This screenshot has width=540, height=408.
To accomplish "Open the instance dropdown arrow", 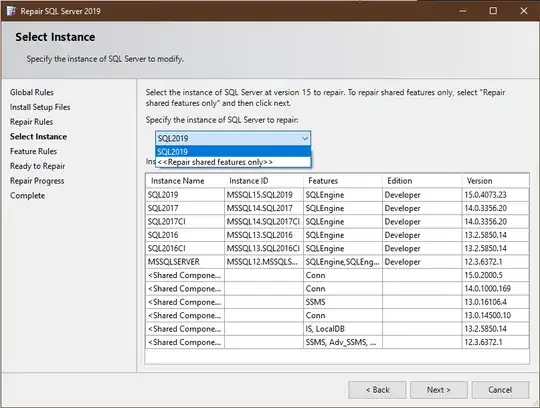I will point(305,138).
